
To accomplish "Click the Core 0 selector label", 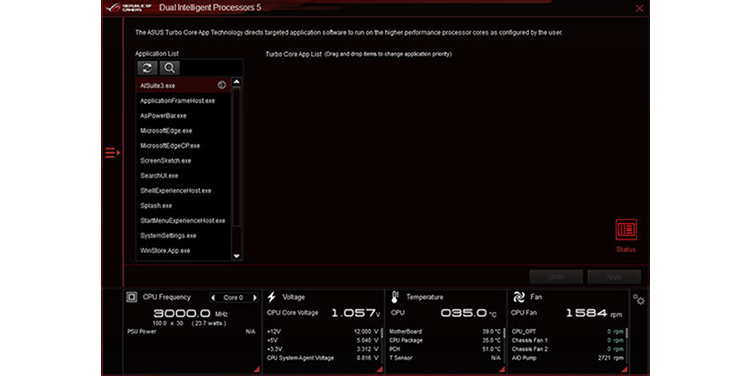I will 233,298.
